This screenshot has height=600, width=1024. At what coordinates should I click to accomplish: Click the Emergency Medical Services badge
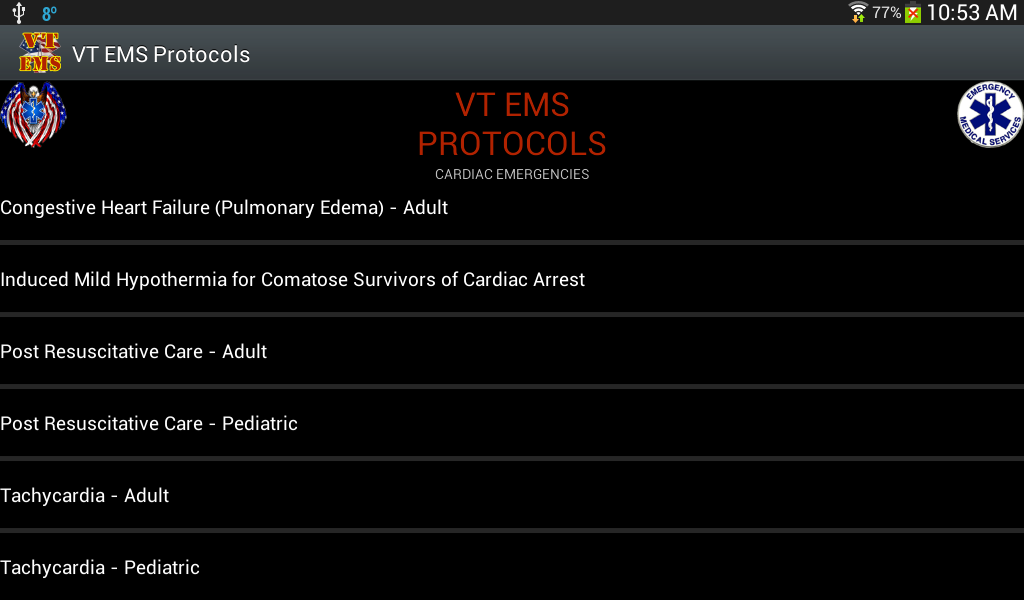[x=990, y=114]
